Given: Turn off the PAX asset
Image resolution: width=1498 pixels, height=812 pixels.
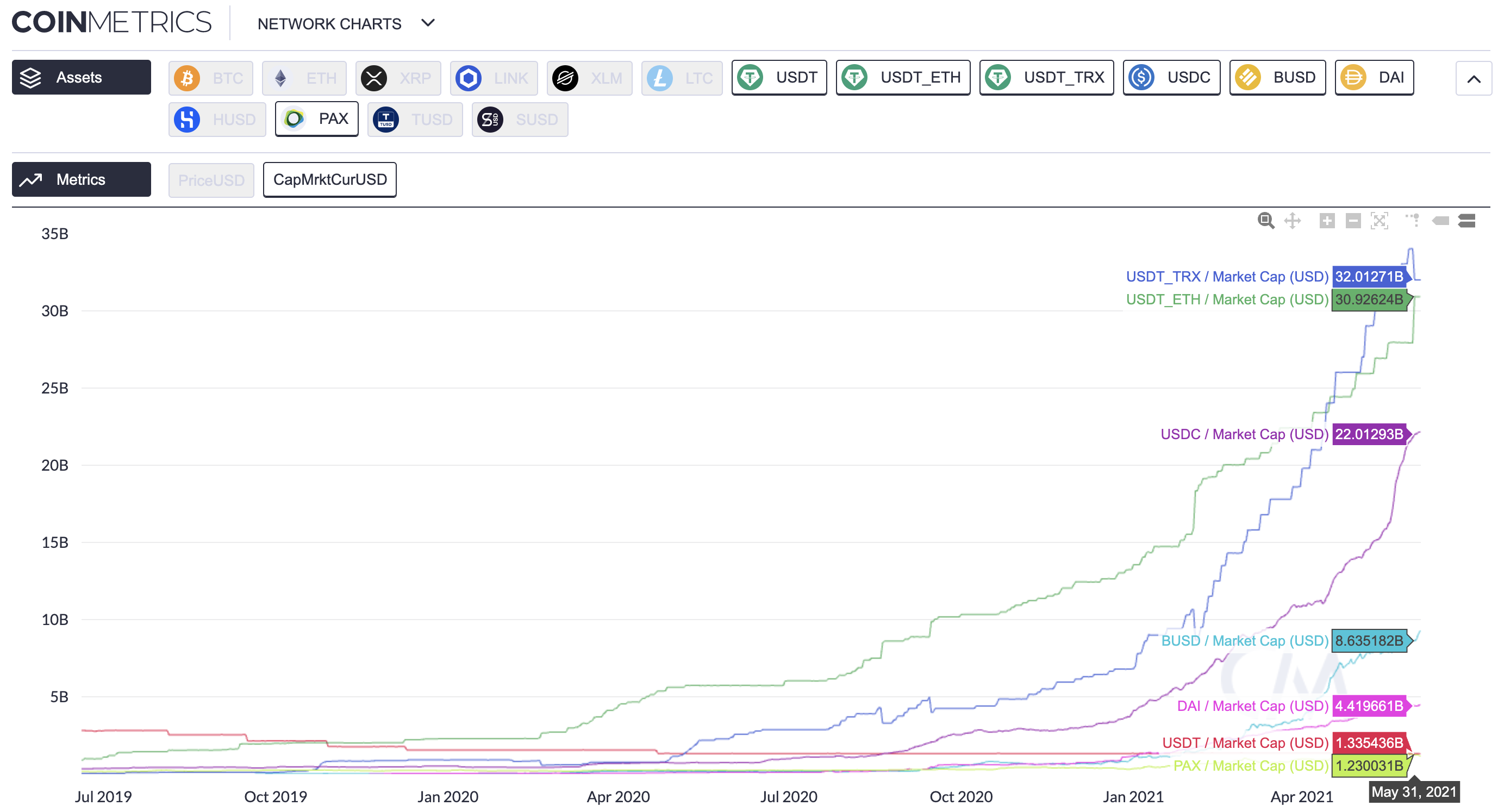Looking at the screenshot, I should pos(316,119).
